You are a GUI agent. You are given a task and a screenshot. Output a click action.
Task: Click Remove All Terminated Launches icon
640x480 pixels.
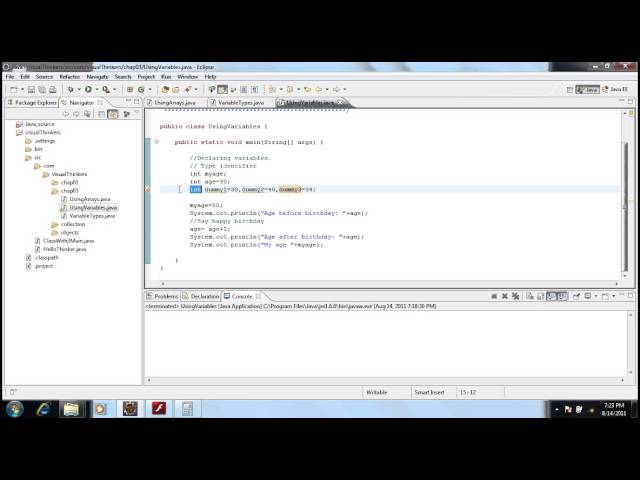[516, 296]
